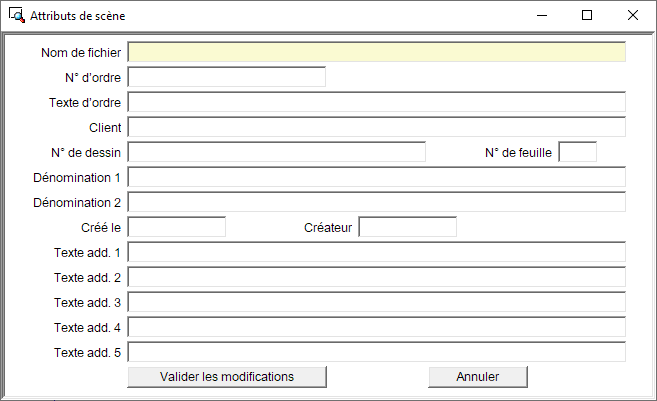
Task: Click into the Texte add. 3 field
Action: pos(376,302)
